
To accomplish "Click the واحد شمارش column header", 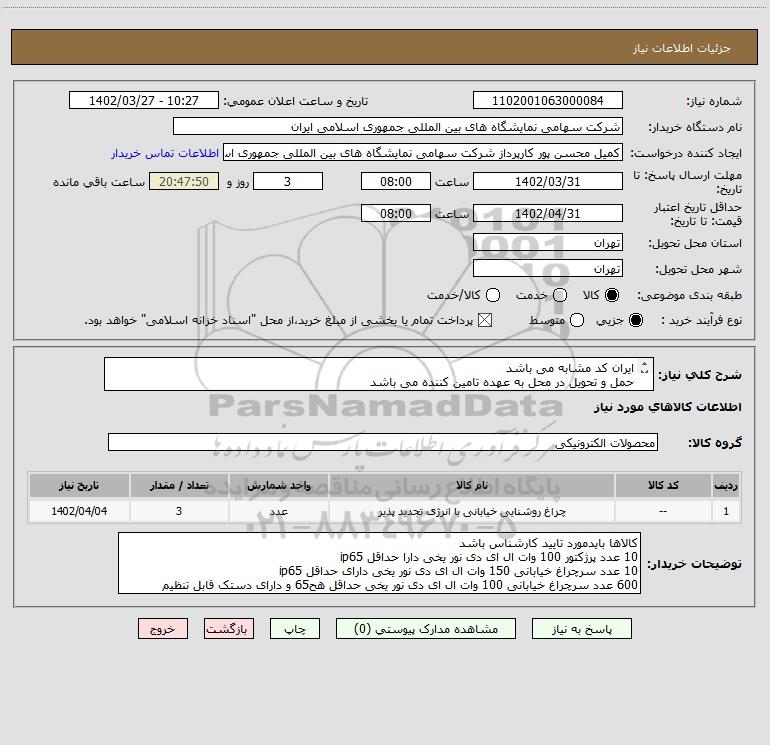I will pos(278,485).
